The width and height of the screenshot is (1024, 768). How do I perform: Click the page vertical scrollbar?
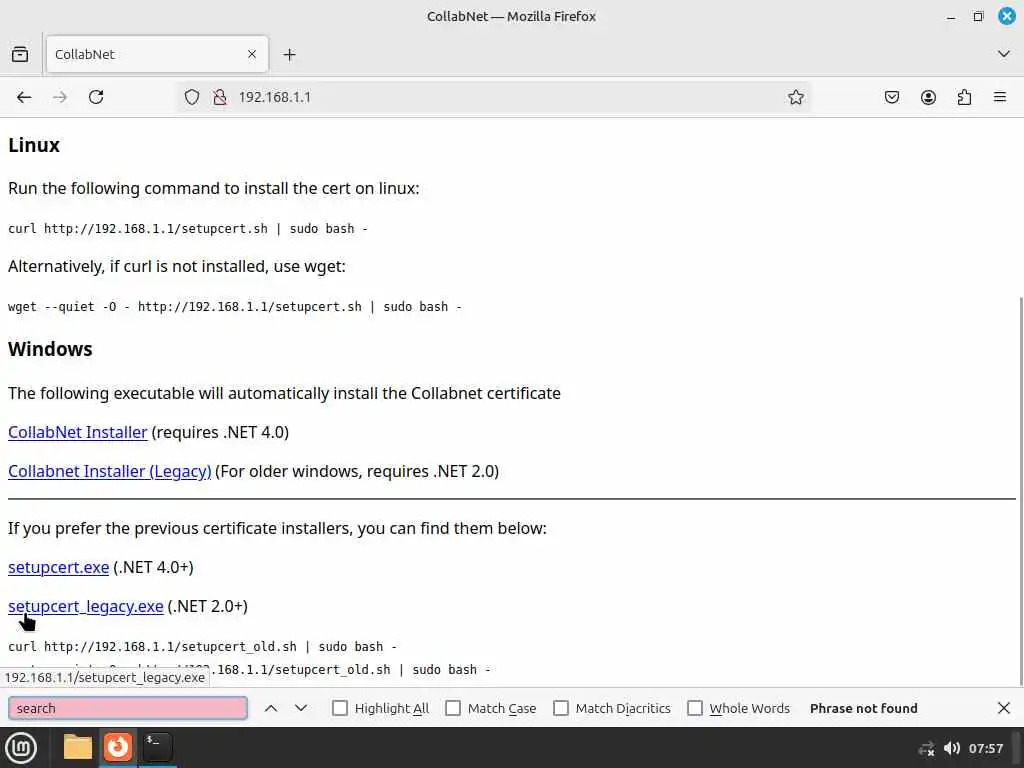pos(1020,490)
